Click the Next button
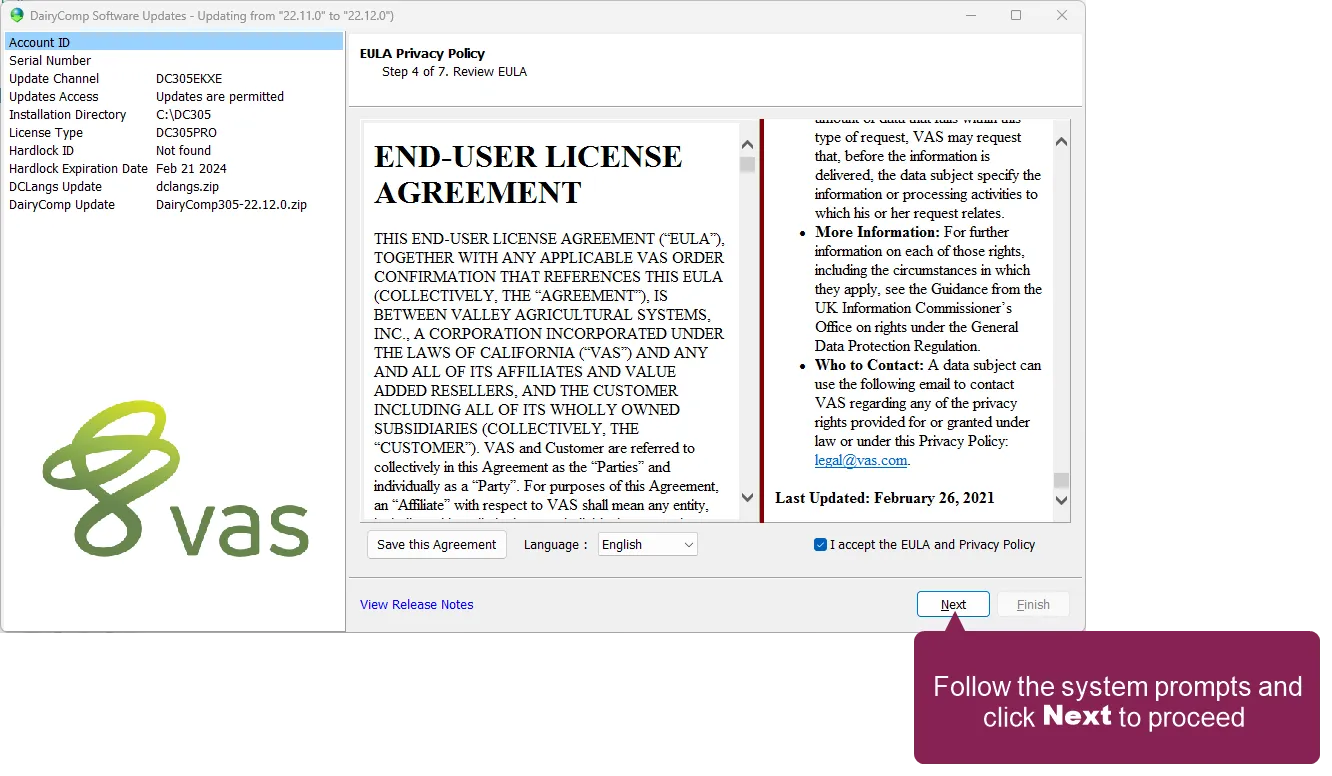Viewport: 1332px width, 776px height. [953, 605]
